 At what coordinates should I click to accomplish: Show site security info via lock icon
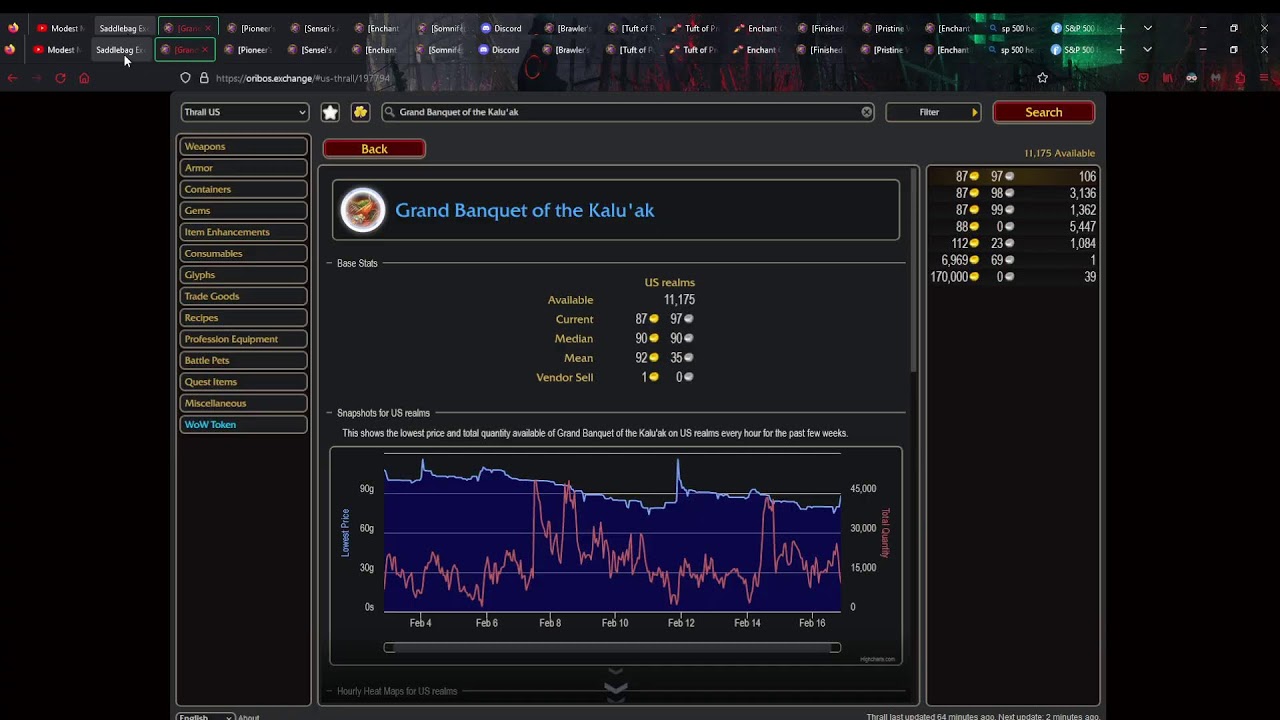tap(204, 78)
